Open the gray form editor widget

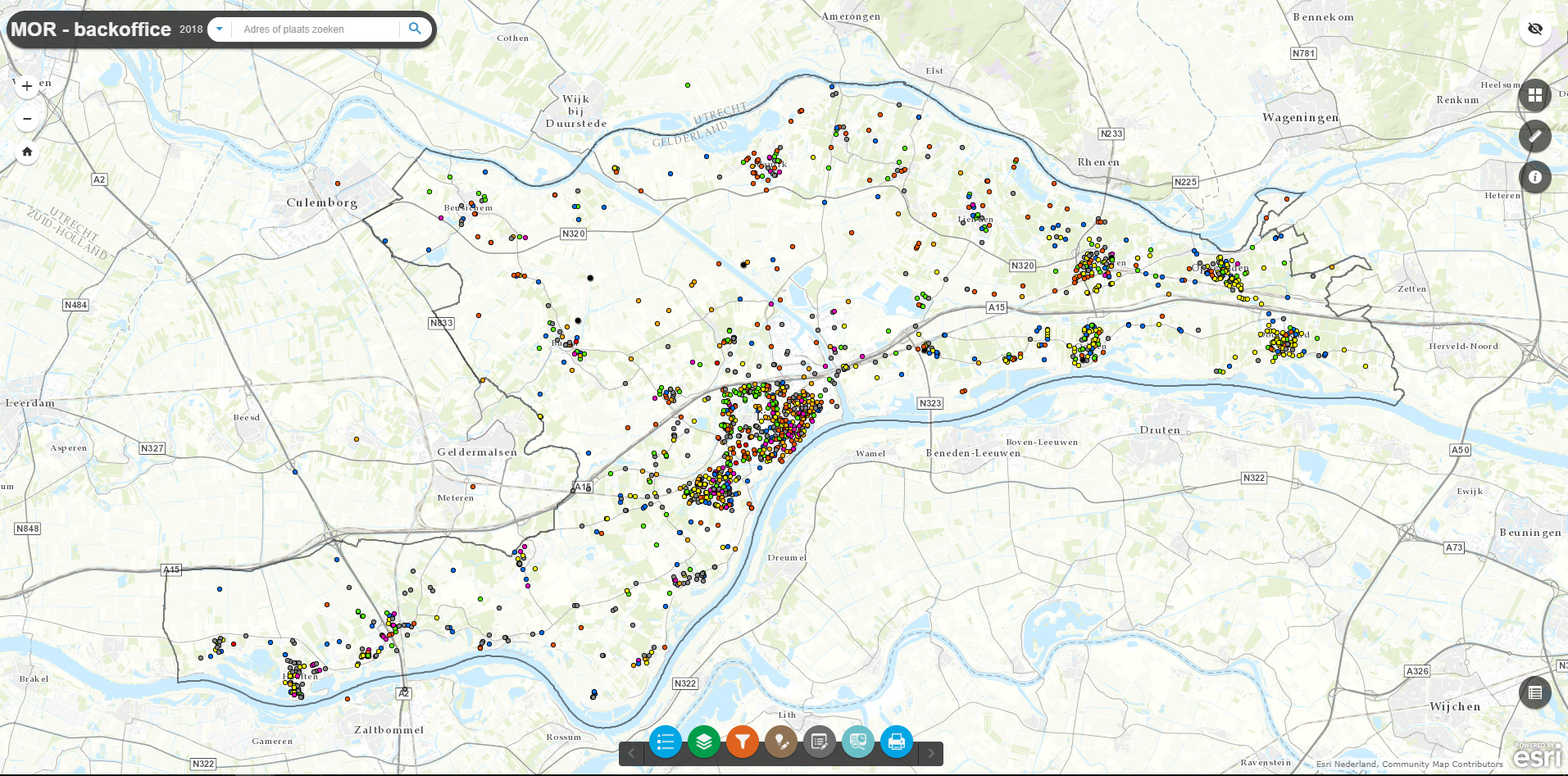(x=819, y=742)
